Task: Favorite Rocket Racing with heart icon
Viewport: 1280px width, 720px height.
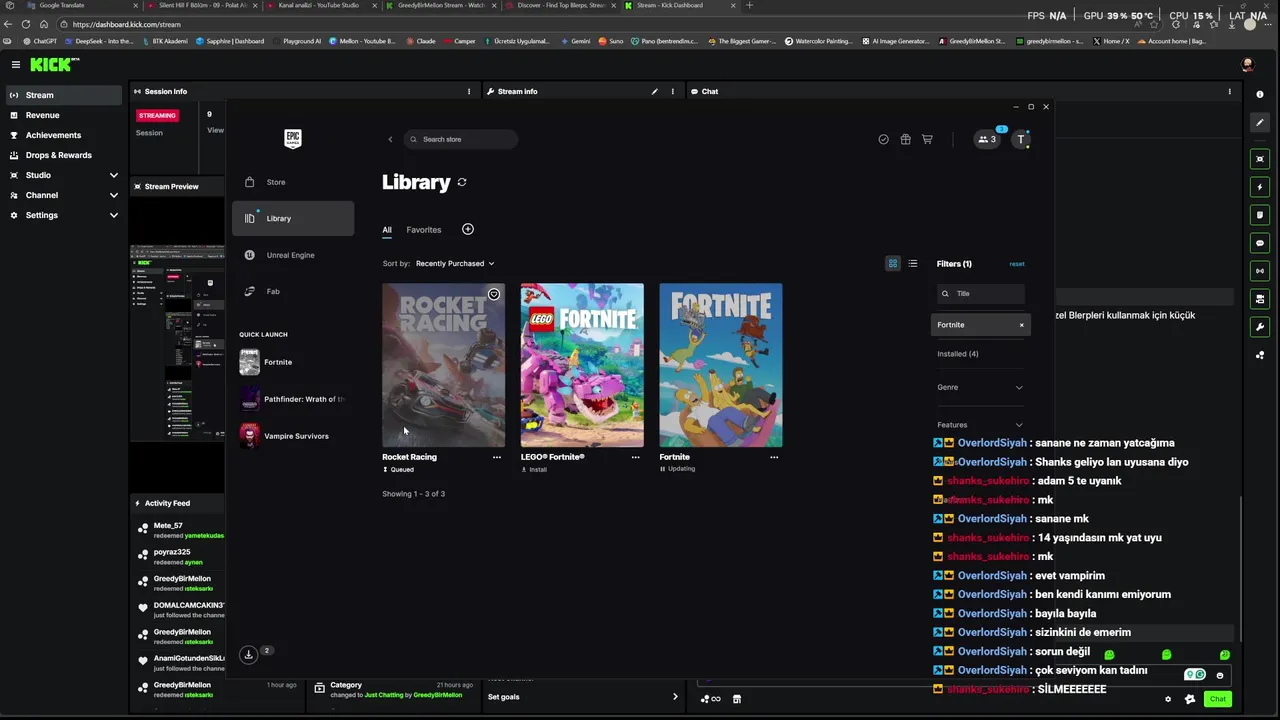Action: tap(494, 294)
